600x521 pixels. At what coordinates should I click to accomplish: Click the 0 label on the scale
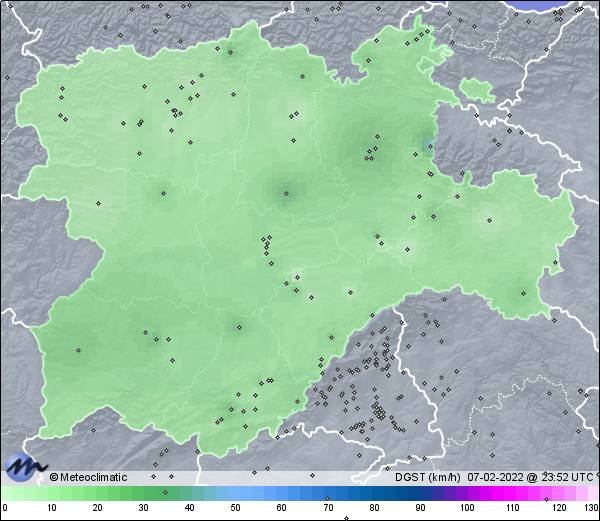coord(5,508)
